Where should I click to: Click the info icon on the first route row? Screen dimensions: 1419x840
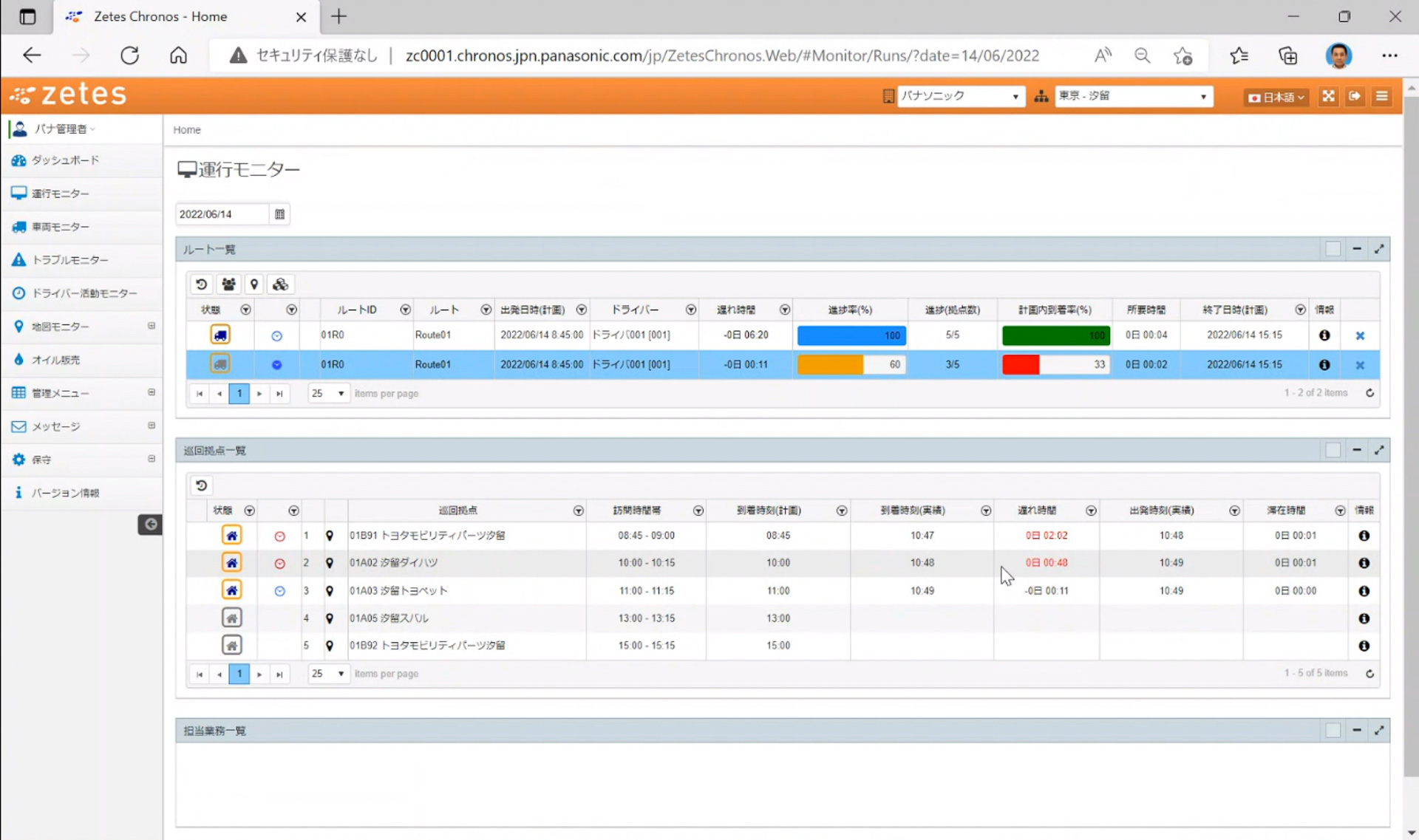[1324, 335]
